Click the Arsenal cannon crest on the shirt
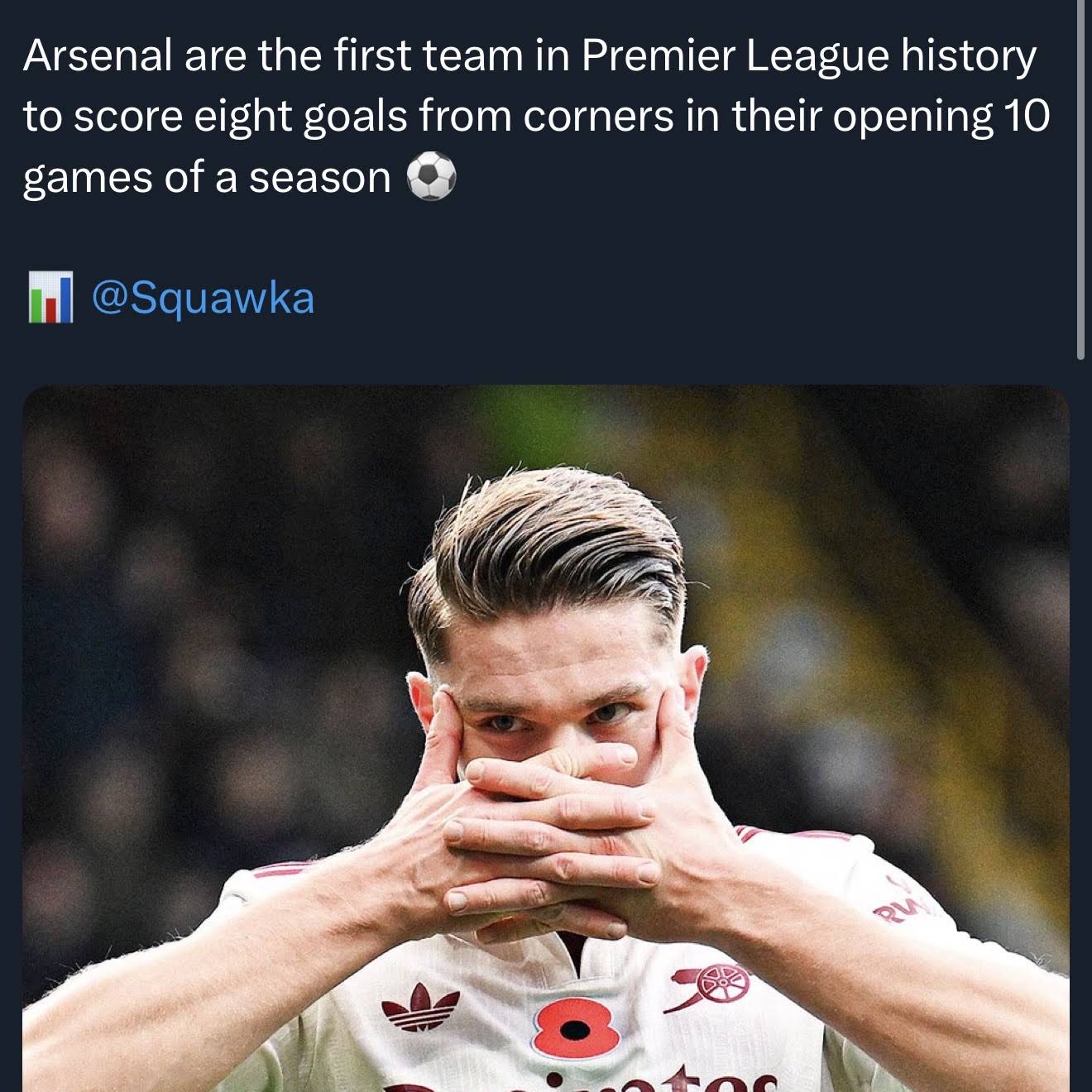The height and width of the screenshot is (1092, 1092). point(706,986)
